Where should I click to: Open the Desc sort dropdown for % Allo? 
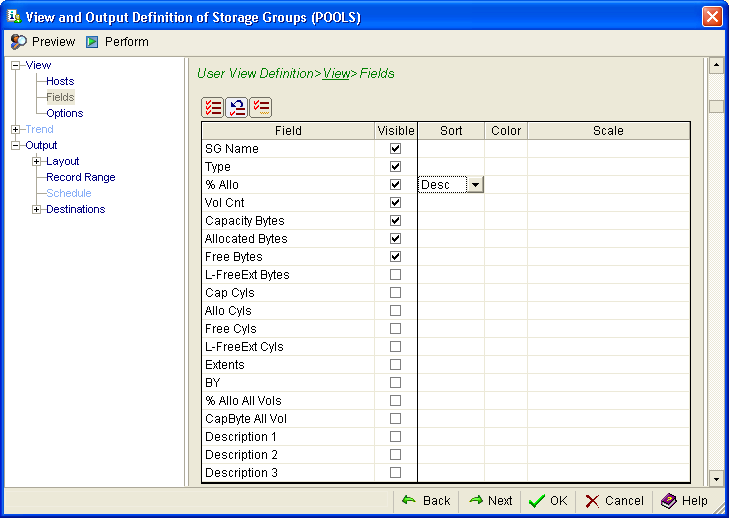coord(475,185)
